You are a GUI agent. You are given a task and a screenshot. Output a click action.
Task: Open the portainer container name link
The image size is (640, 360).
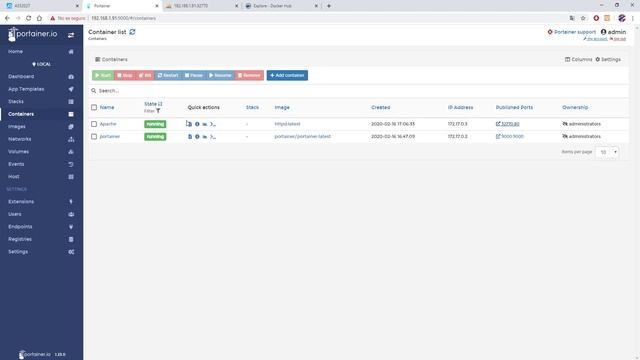pos(110,137)
